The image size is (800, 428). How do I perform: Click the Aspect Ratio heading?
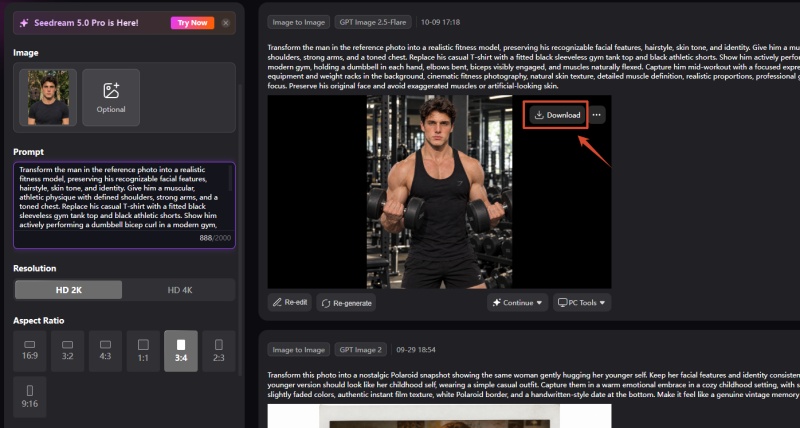pyautogui.click(x=39, y=320)
